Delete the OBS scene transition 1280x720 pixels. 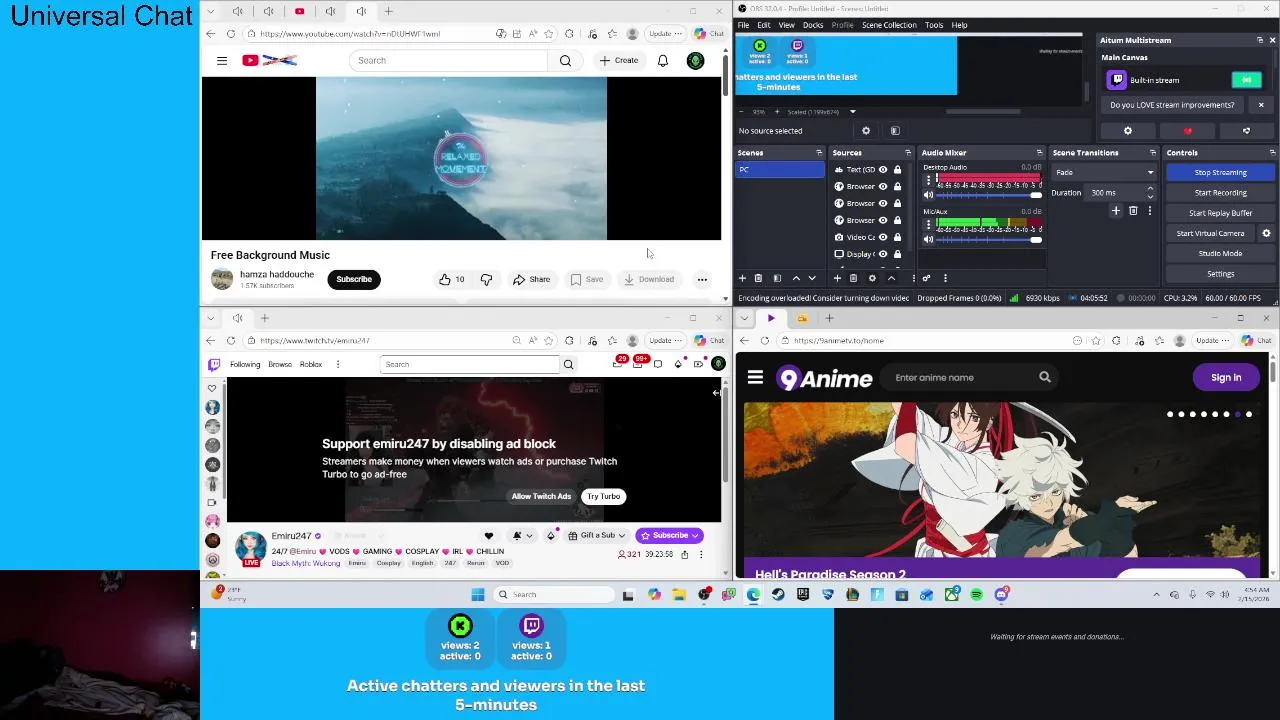click(1133, 211)
